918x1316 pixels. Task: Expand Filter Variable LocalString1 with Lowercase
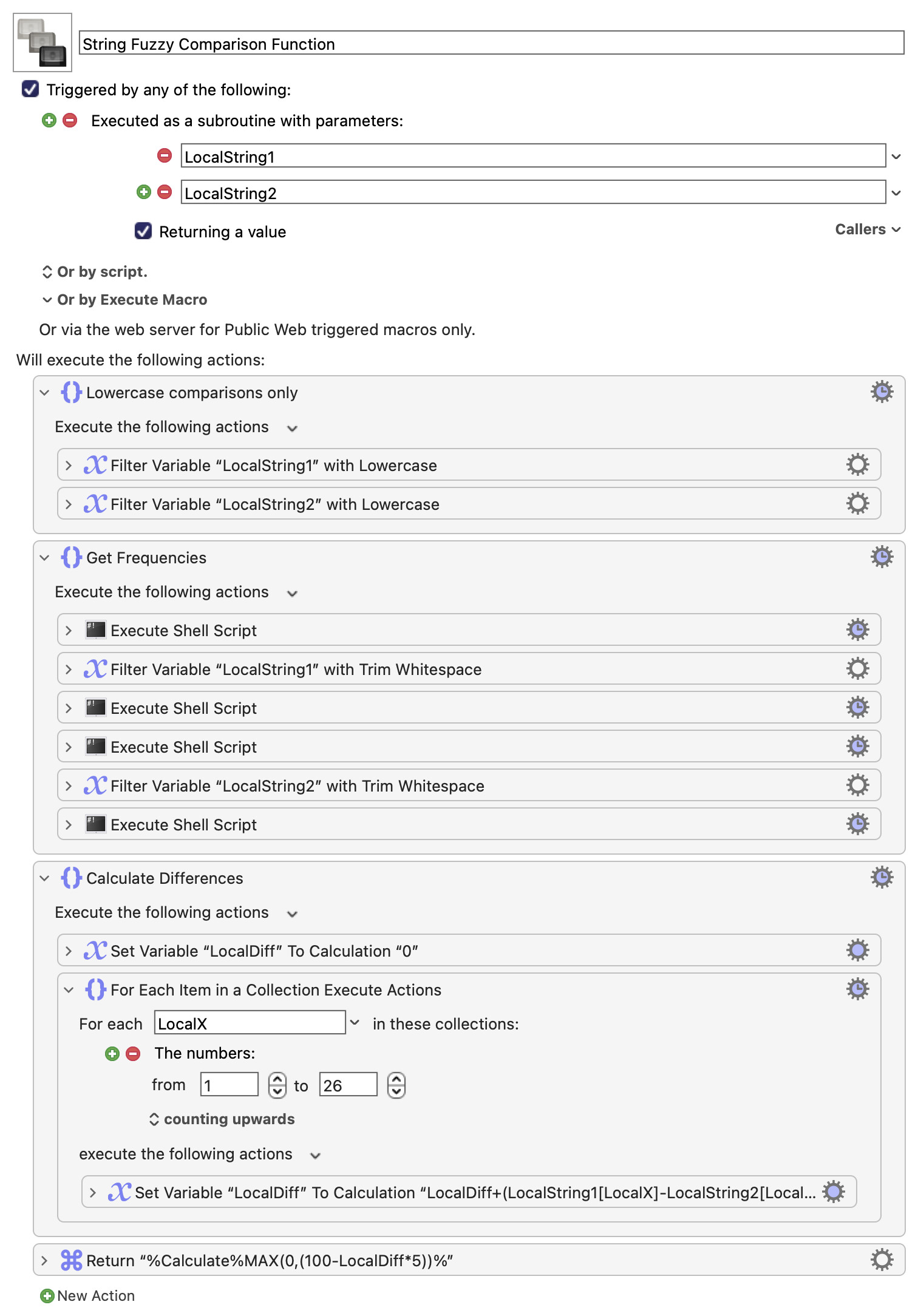coord(69,466)
